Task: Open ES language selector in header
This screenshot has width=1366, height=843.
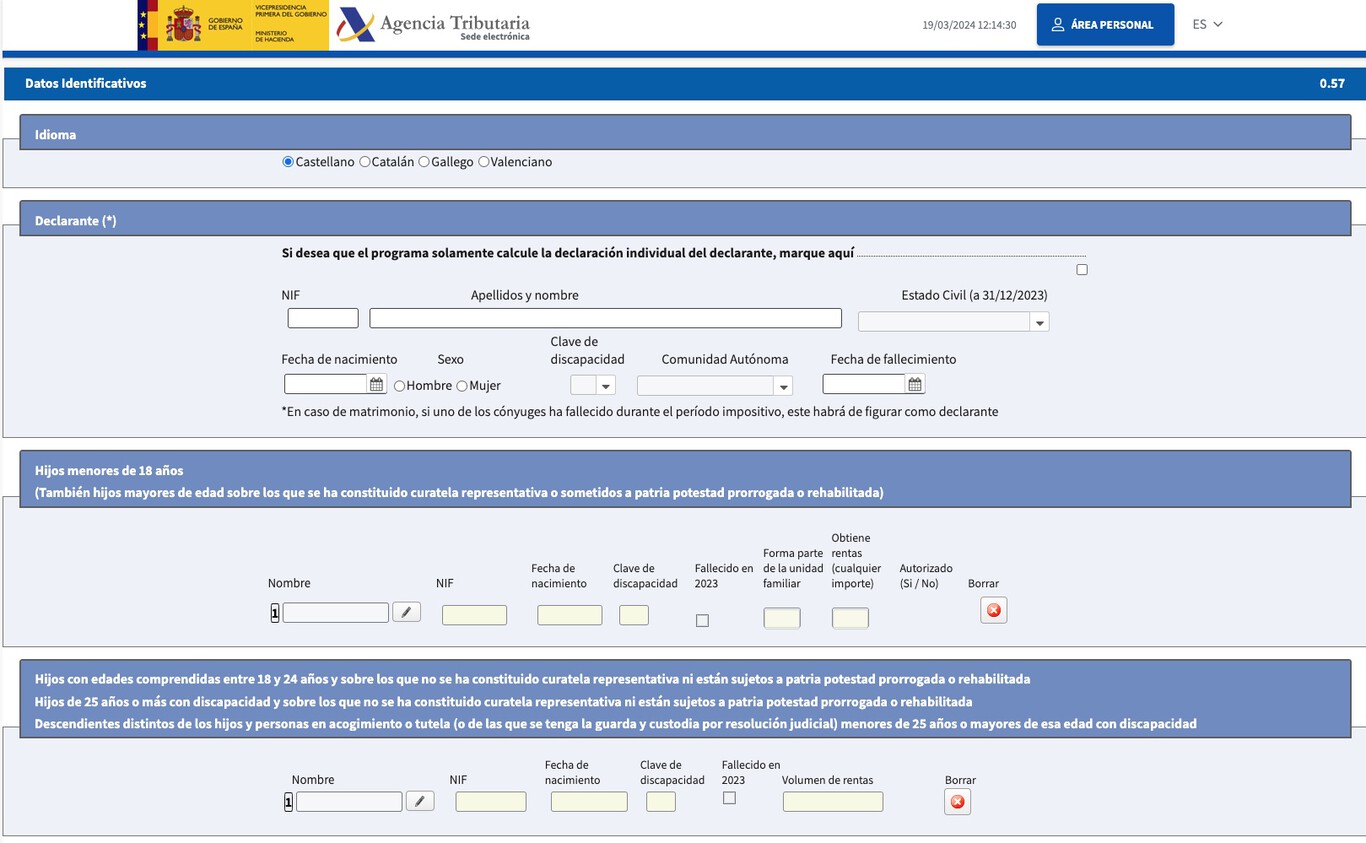Action: [x=1207, y=25]
